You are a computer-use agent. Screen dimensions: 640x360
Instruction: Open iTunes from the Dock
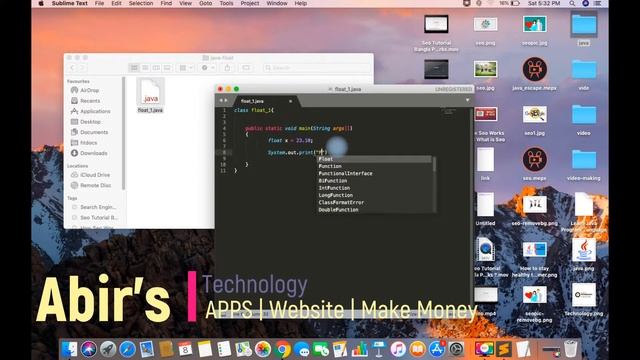tap(398, 349)
